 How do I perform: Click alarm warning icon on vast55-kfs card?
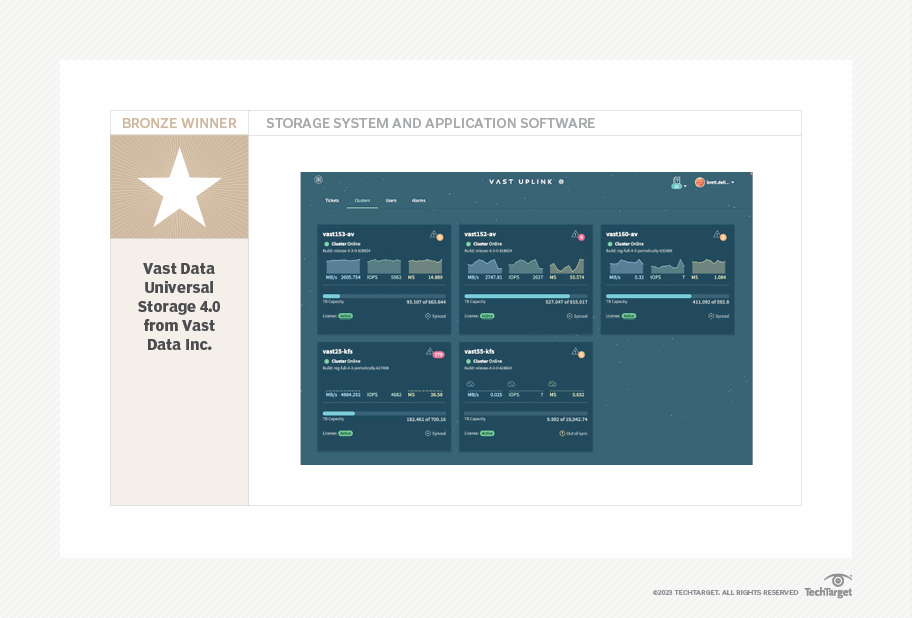(x=575, y=352)
